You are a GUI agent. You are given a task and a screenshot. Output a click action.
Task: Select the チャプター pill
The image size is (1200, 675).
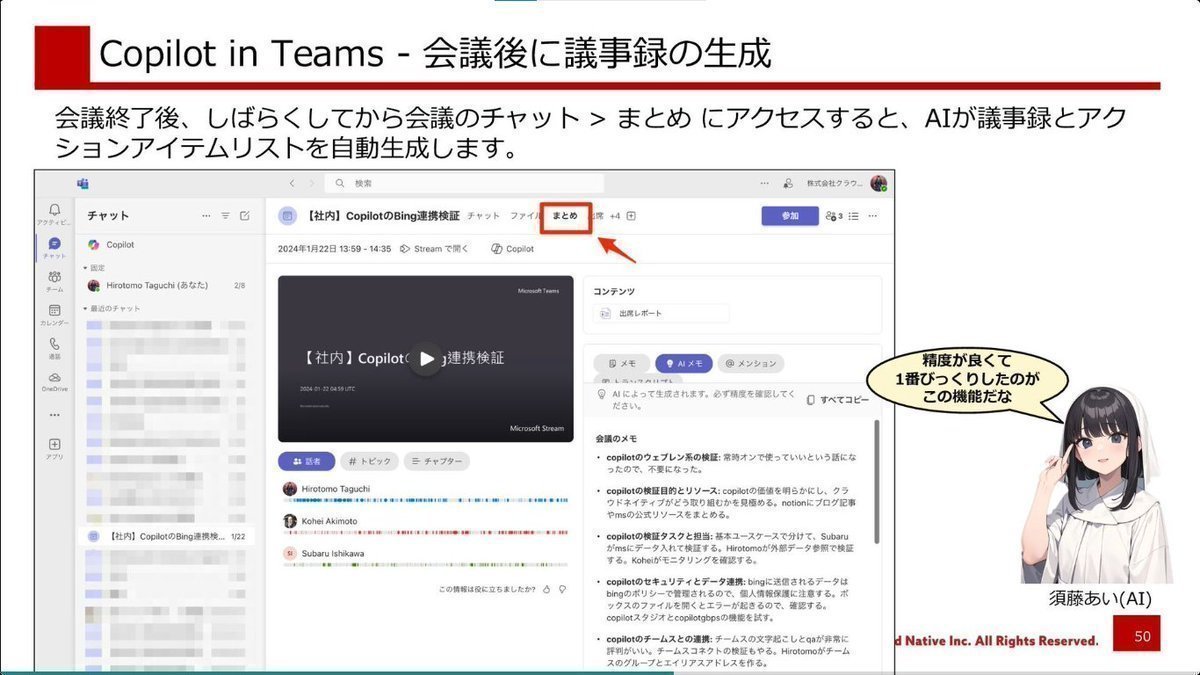point(436,462)
